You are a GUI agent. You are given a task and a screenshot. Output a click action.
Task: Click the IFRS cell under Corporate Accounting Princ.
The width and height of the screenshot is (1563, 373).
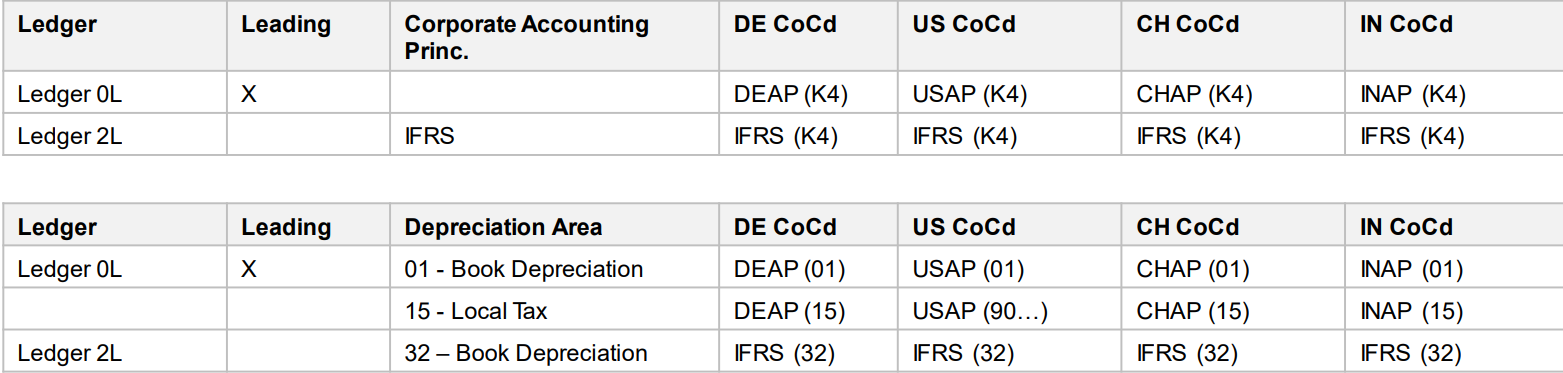[x=430, y=136]
